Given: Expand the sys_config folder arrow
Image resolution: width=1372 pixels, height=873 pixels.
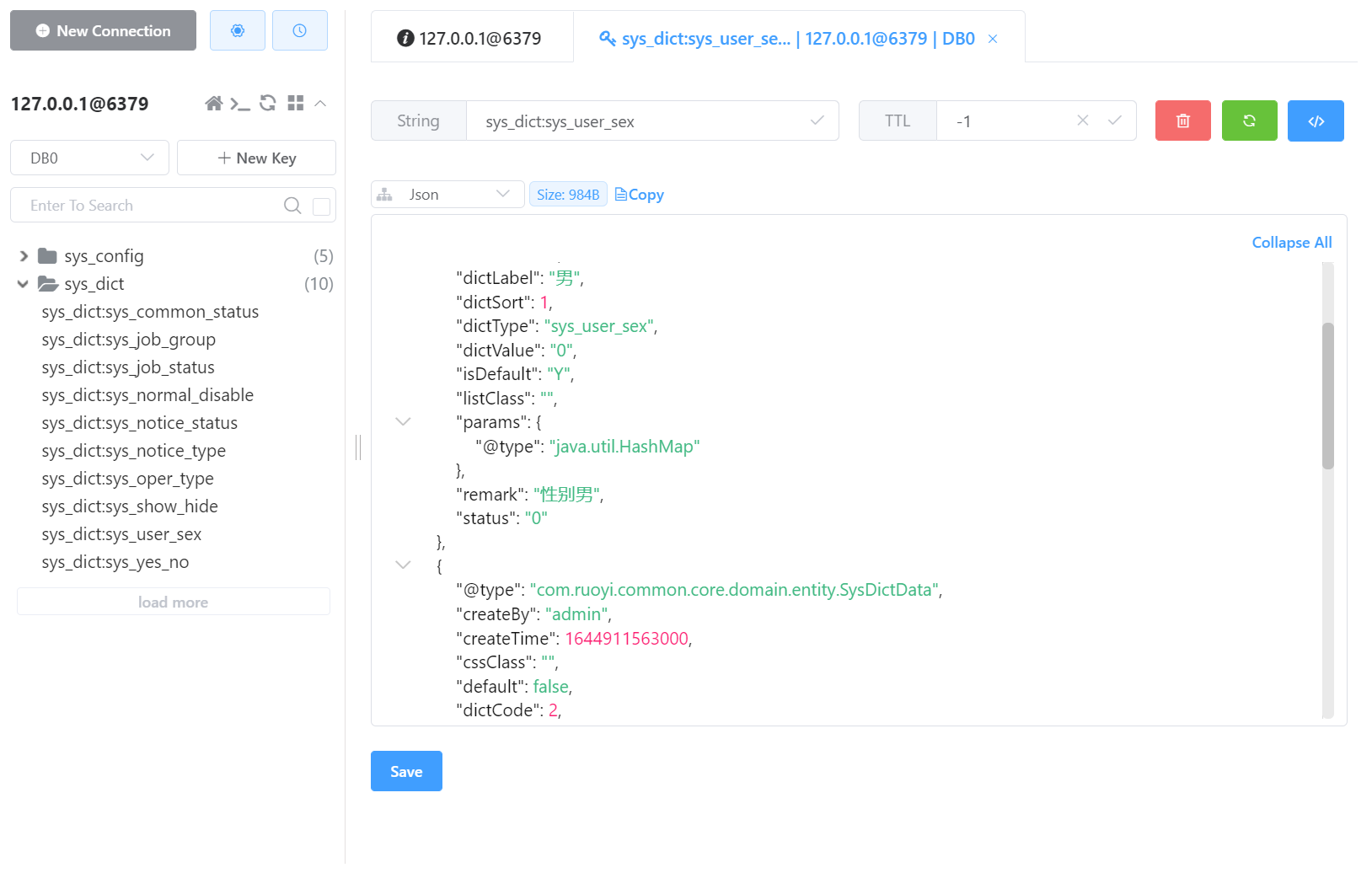Looking at the screenshot, I should click(x=24, y=255).
